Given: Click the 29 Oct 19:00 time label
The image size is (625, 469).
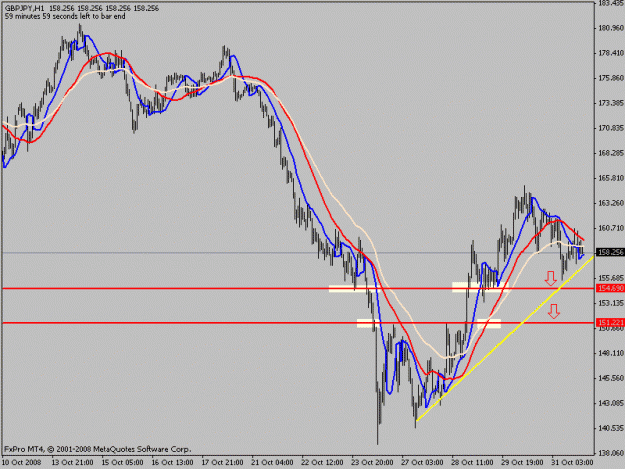Looking at the screenshot, I should tap(522, 462).
